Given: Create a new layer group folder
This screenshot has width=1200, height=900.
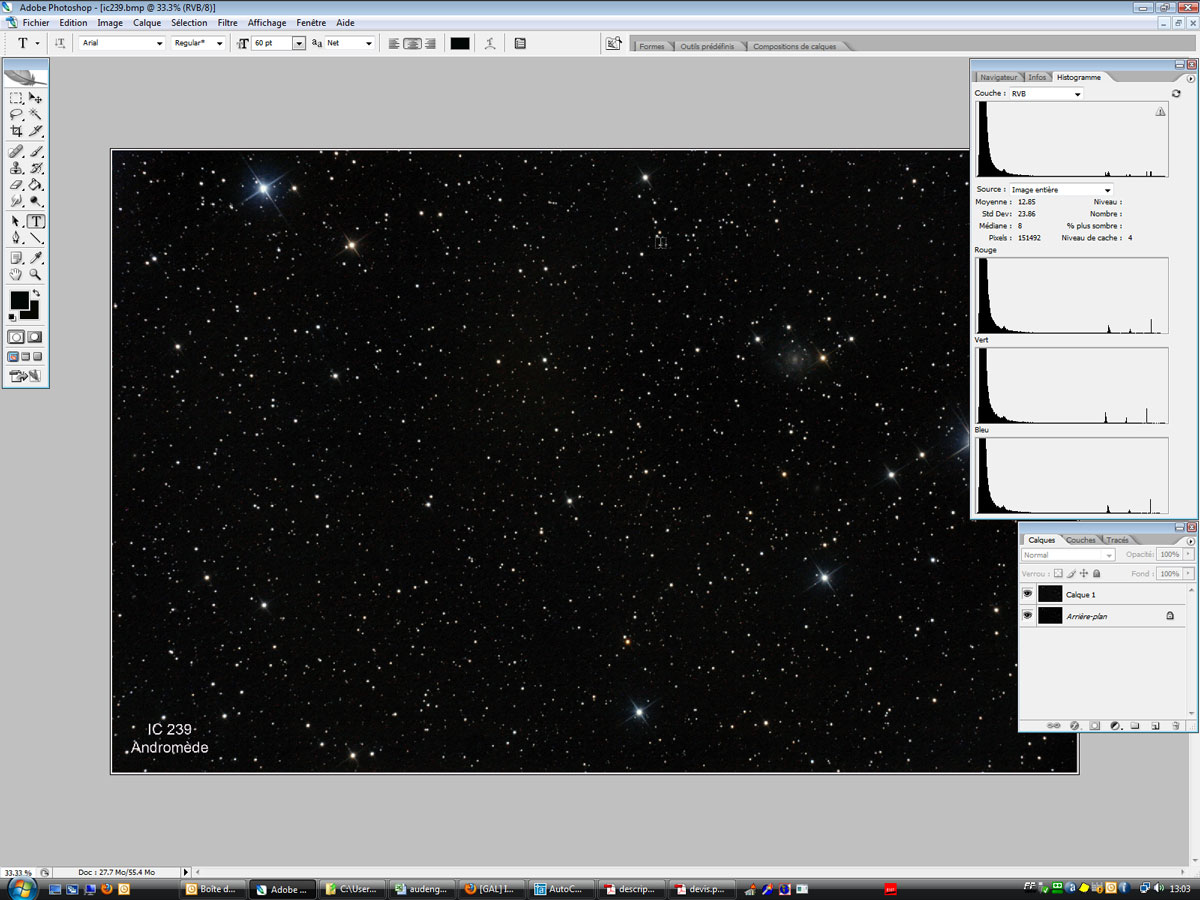Looking at the screenshot, I should (1135, 725).
